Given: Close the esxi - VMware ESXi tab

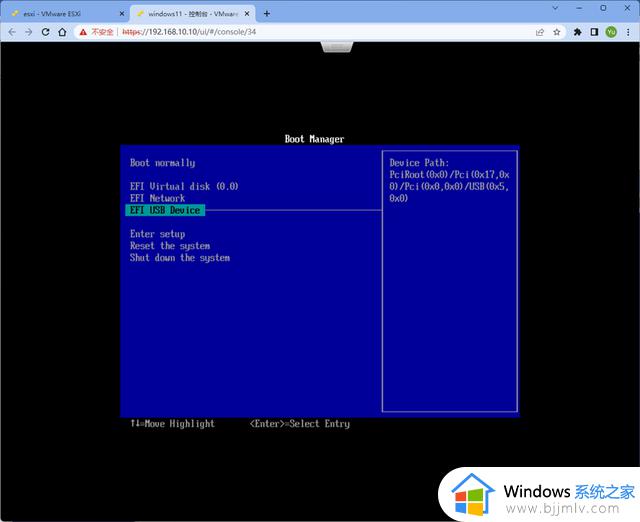Looking at the screenshot, I should click(122, 13).
